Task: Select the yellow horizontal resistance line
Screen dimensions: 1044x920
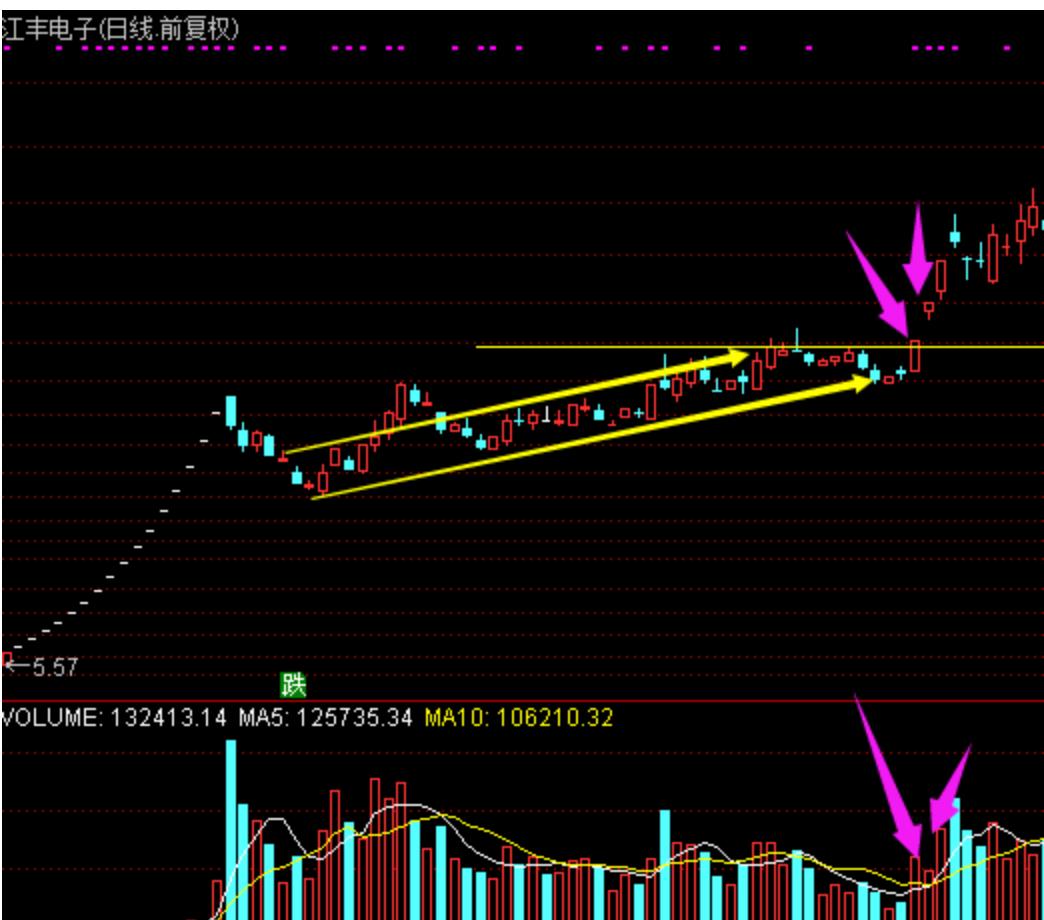Action: click(x=600, y=347)
